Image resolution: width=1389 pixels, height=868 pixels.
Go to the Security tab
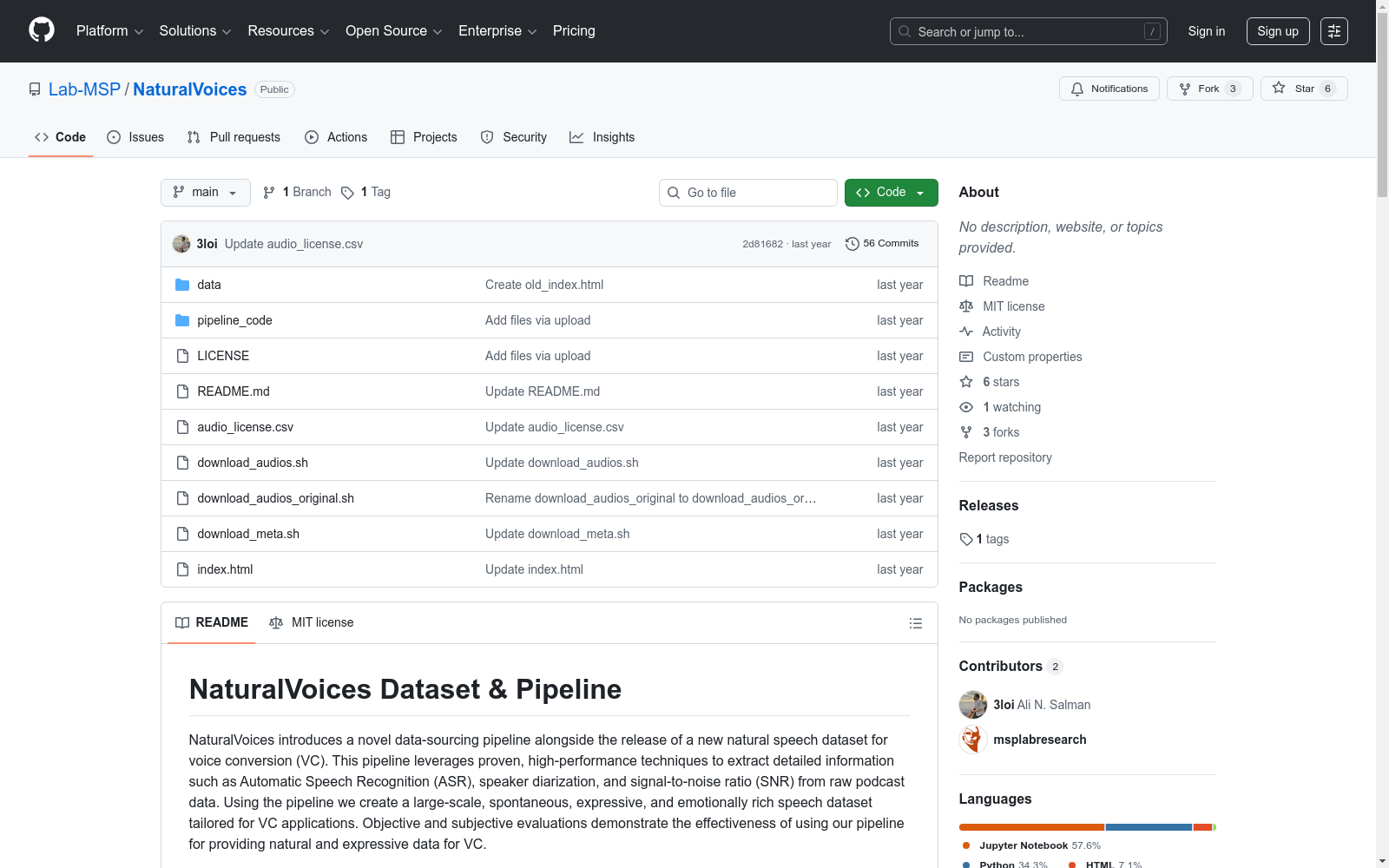514,137
